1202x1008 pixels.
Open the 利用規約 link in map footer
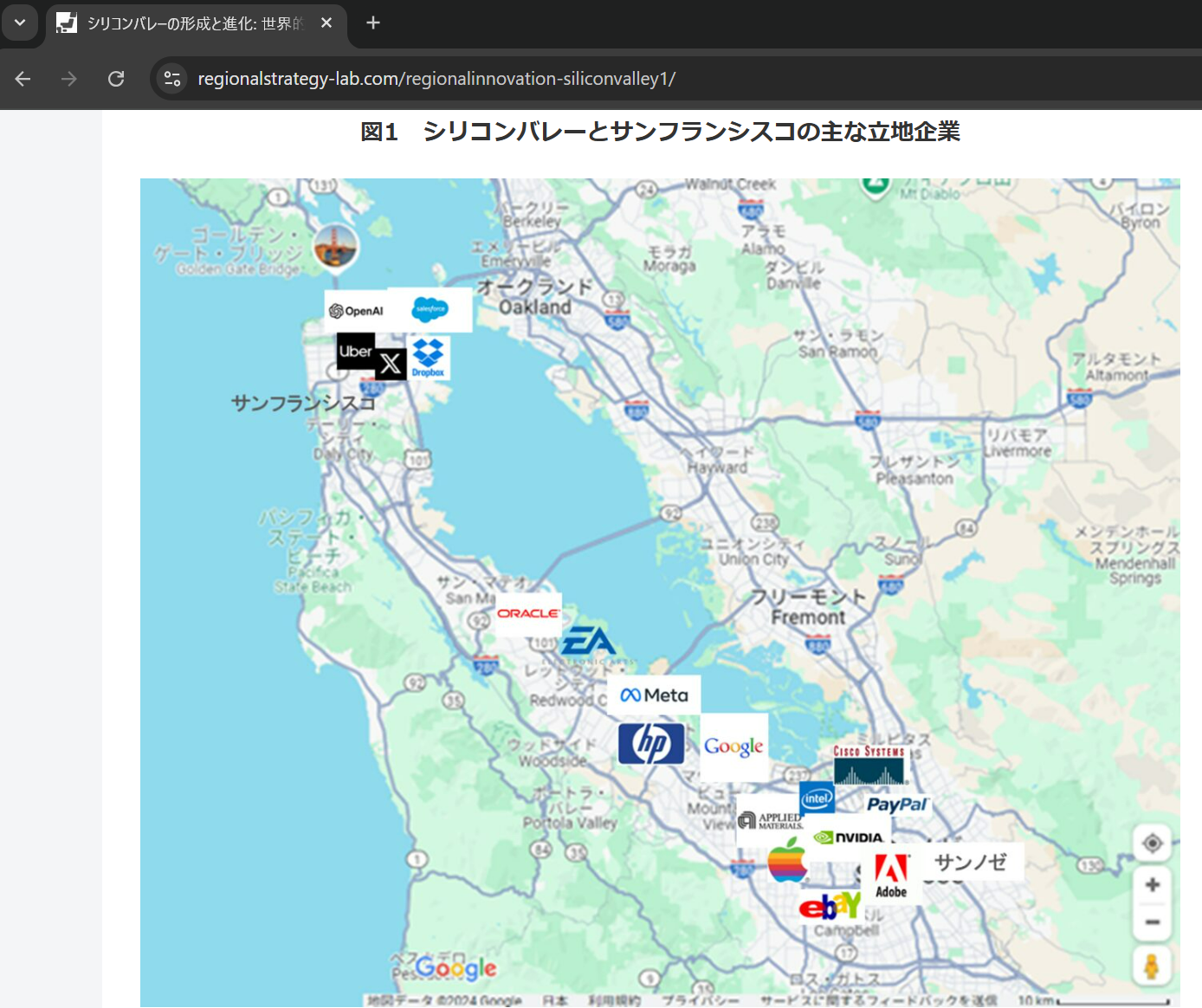point(615,1000)
